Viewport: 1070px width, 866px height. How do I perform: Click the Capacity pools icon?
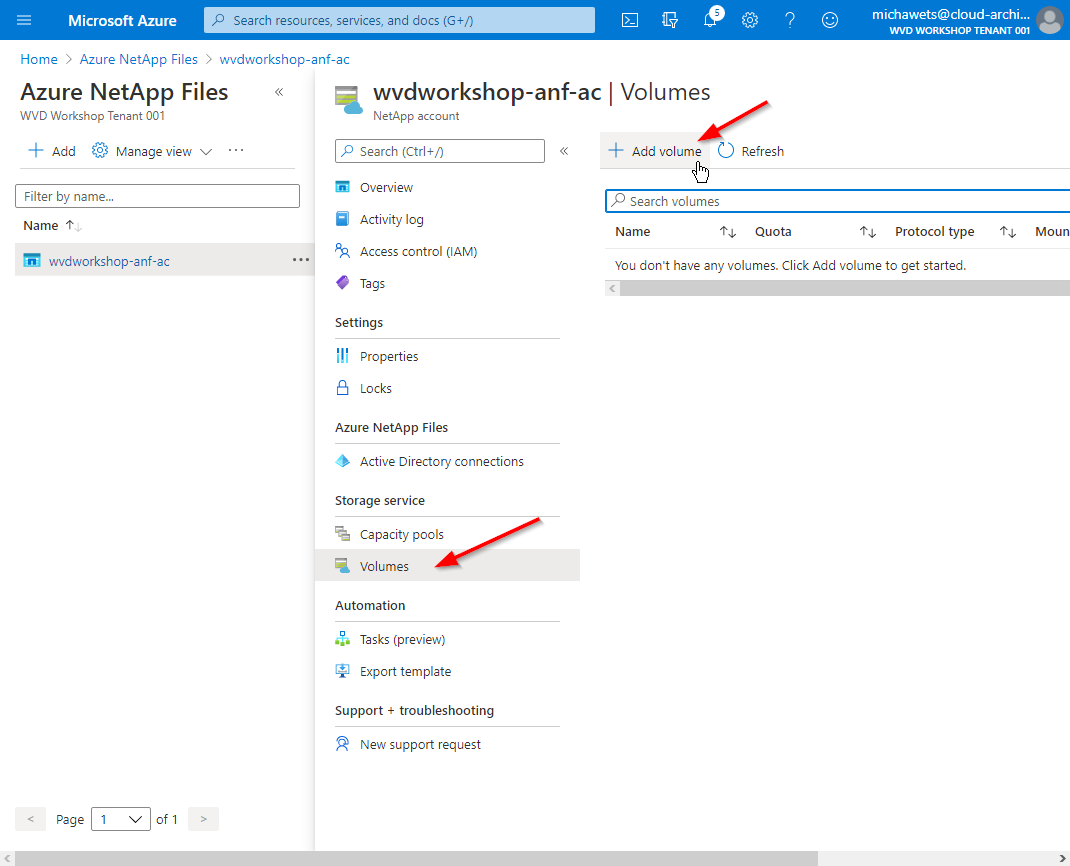(343, 534)
